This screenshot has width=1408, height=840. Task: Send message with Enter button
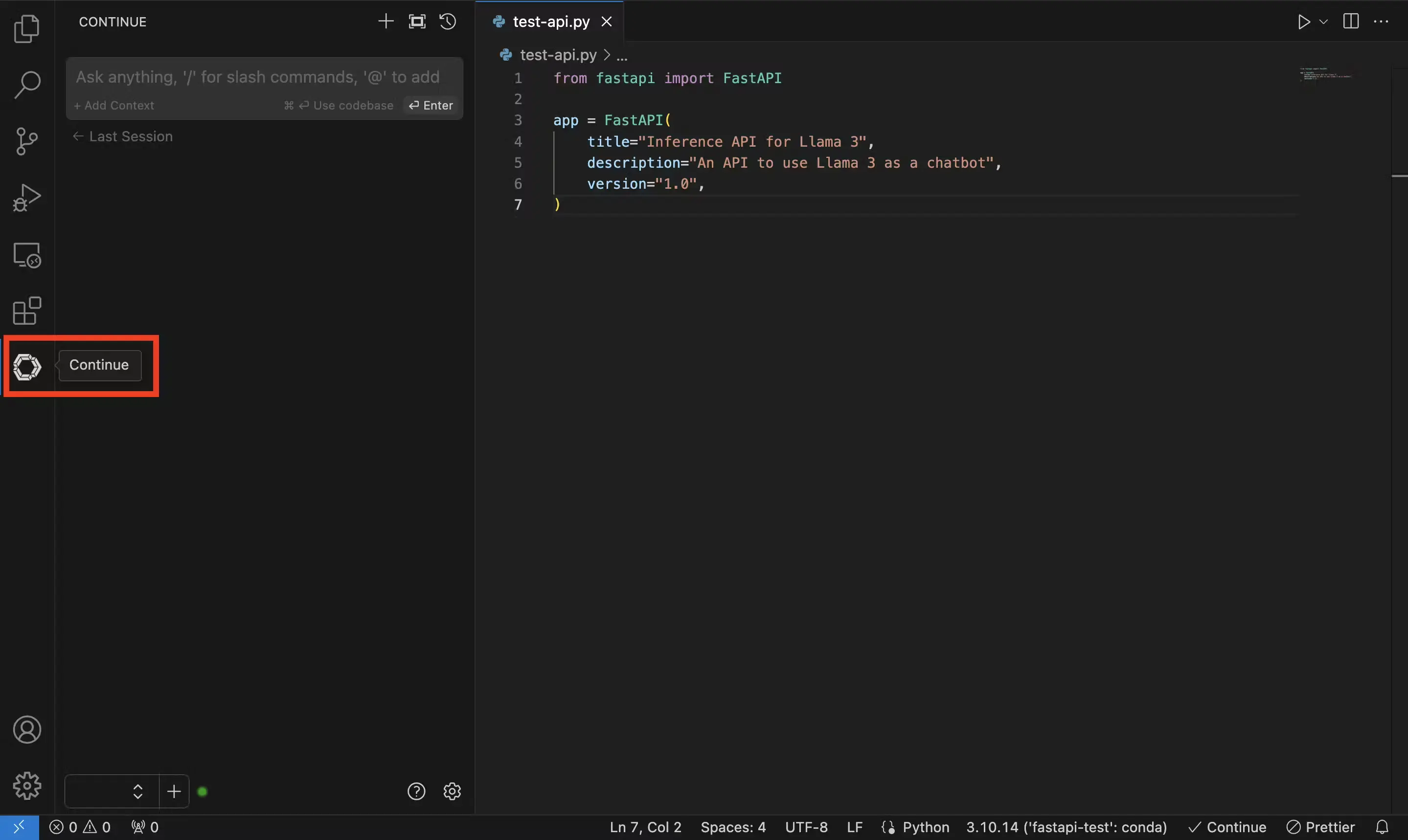coord(431,105)
